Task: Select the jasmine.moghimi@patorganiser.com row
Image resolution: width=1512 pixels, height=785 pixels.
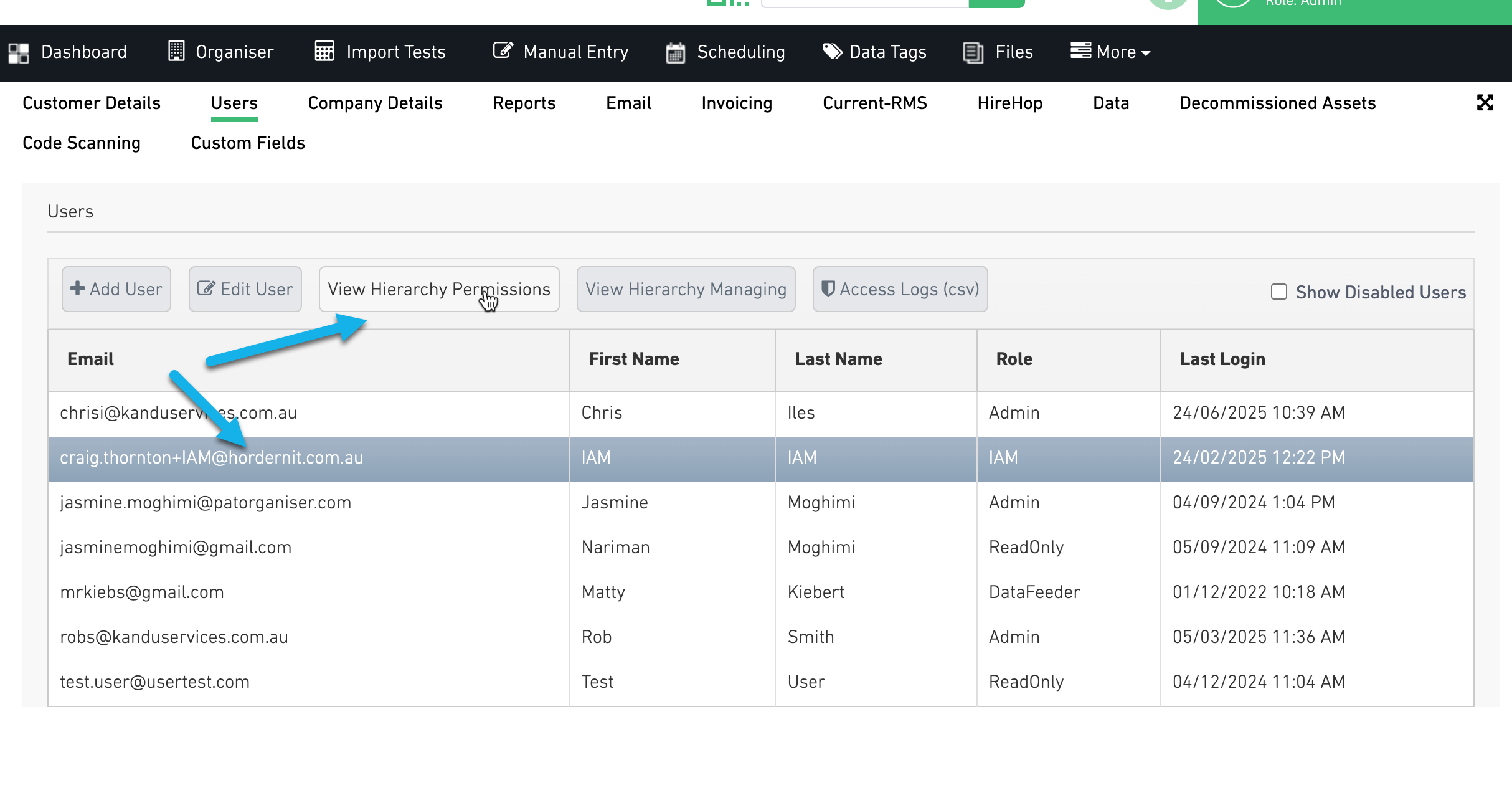Action: (x=761, y=503)
